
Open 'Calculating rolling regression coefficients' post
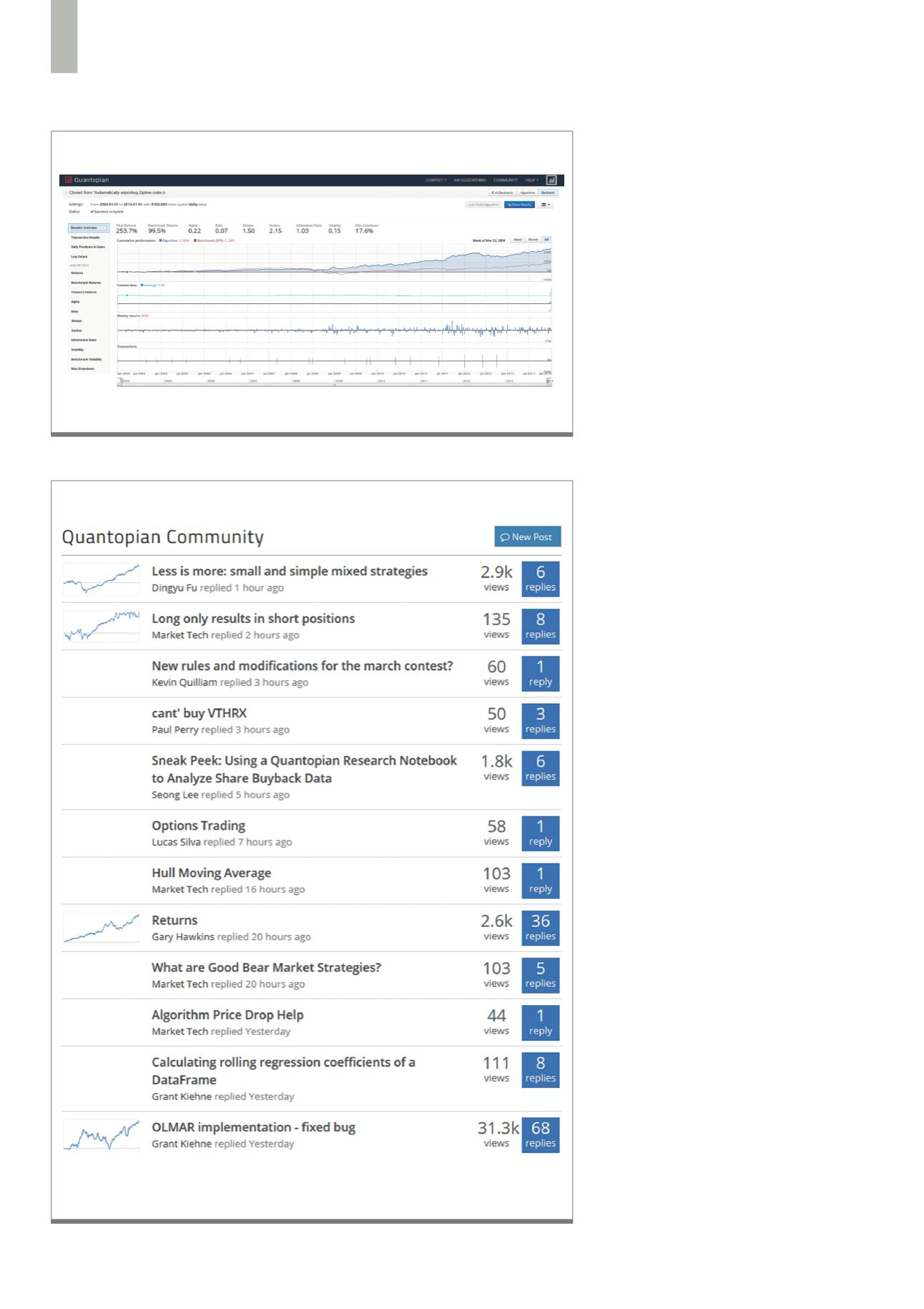283,1071
